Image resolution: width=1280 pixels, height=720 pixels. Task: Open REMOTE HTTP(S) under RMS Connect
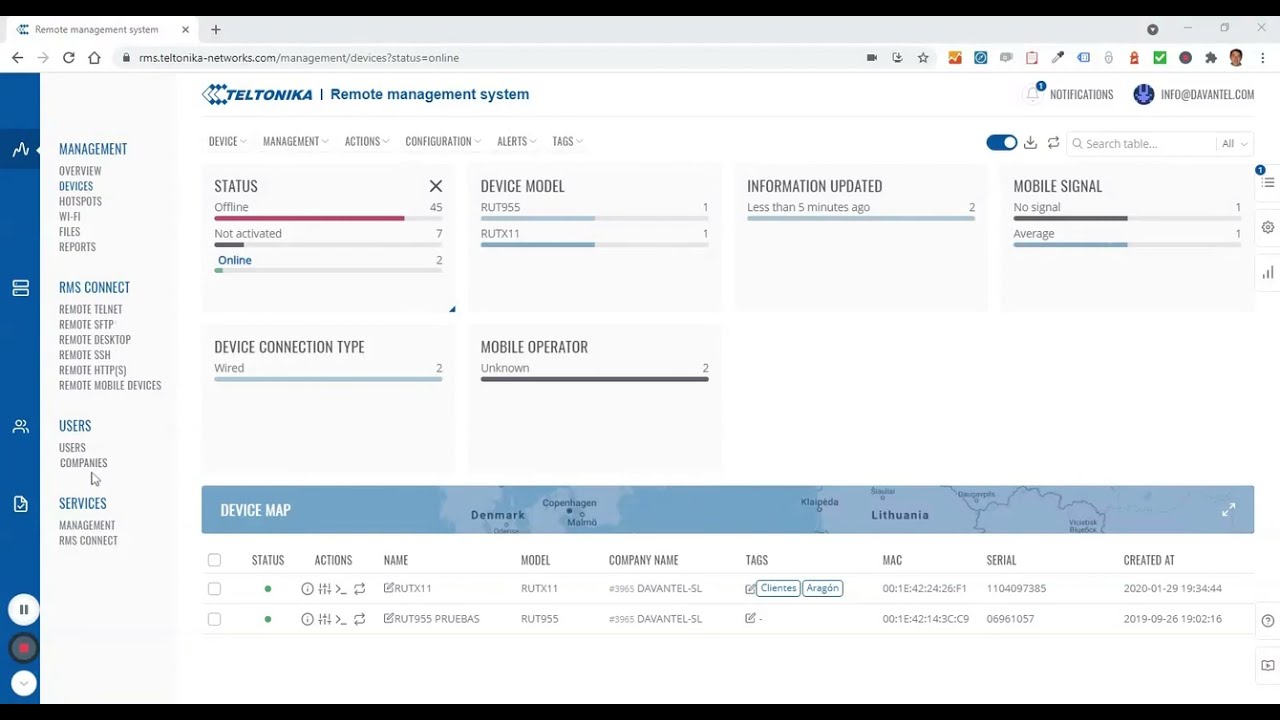point(93,370)
